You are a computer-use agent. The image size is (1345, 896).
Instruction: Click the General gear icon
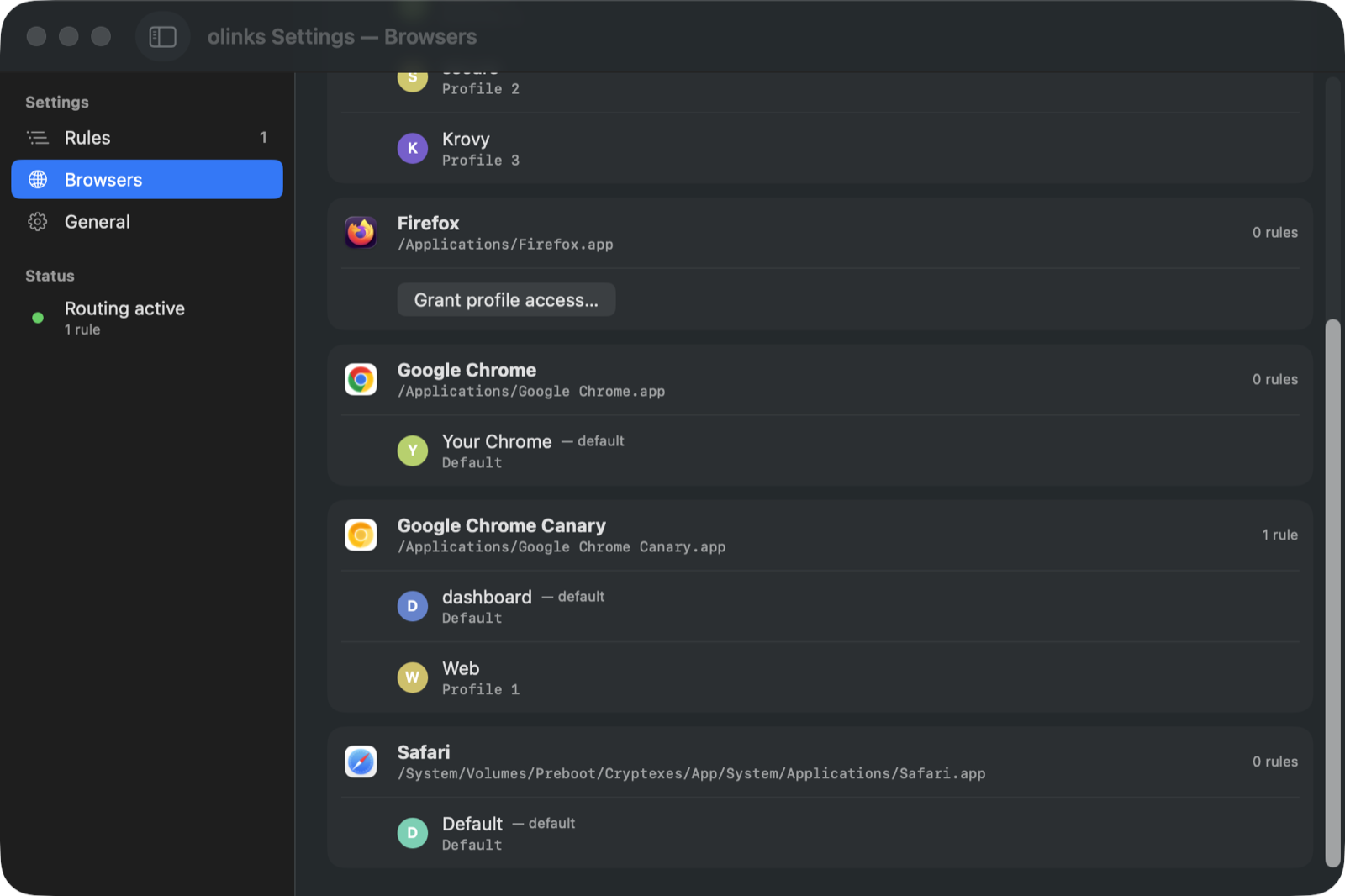(38, 221)
